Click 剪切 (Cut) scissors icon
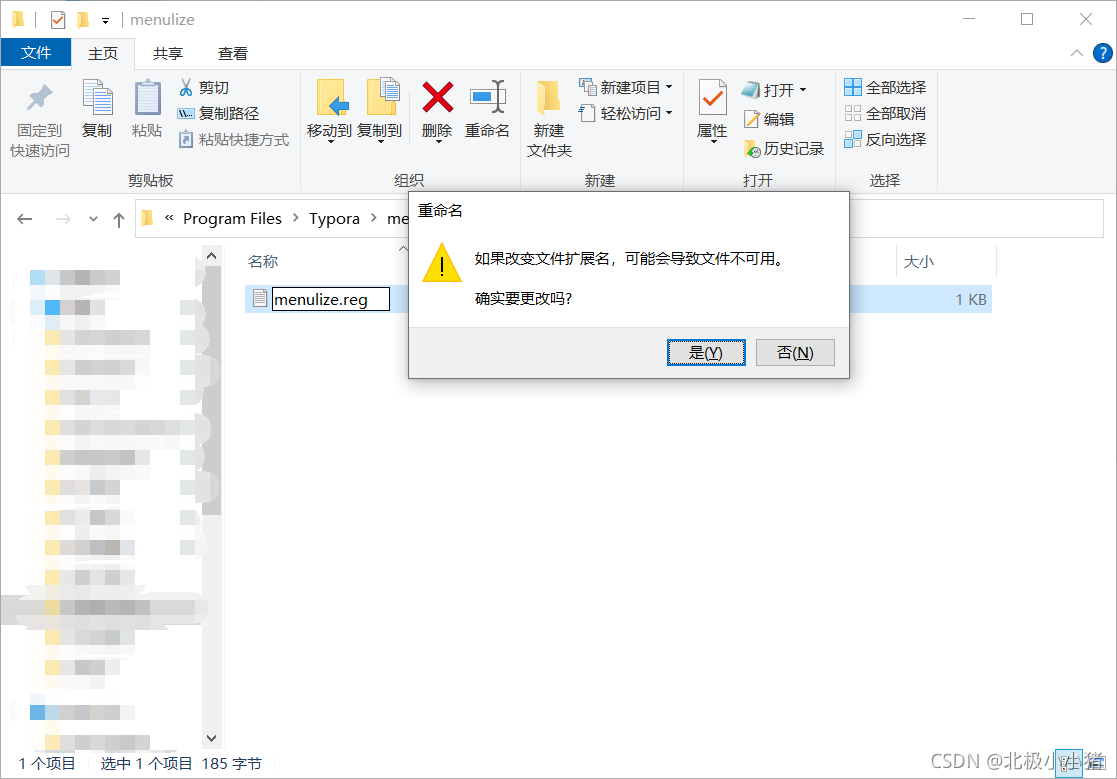This screenshot has width=1117, height=779. [x=186, y=88]
